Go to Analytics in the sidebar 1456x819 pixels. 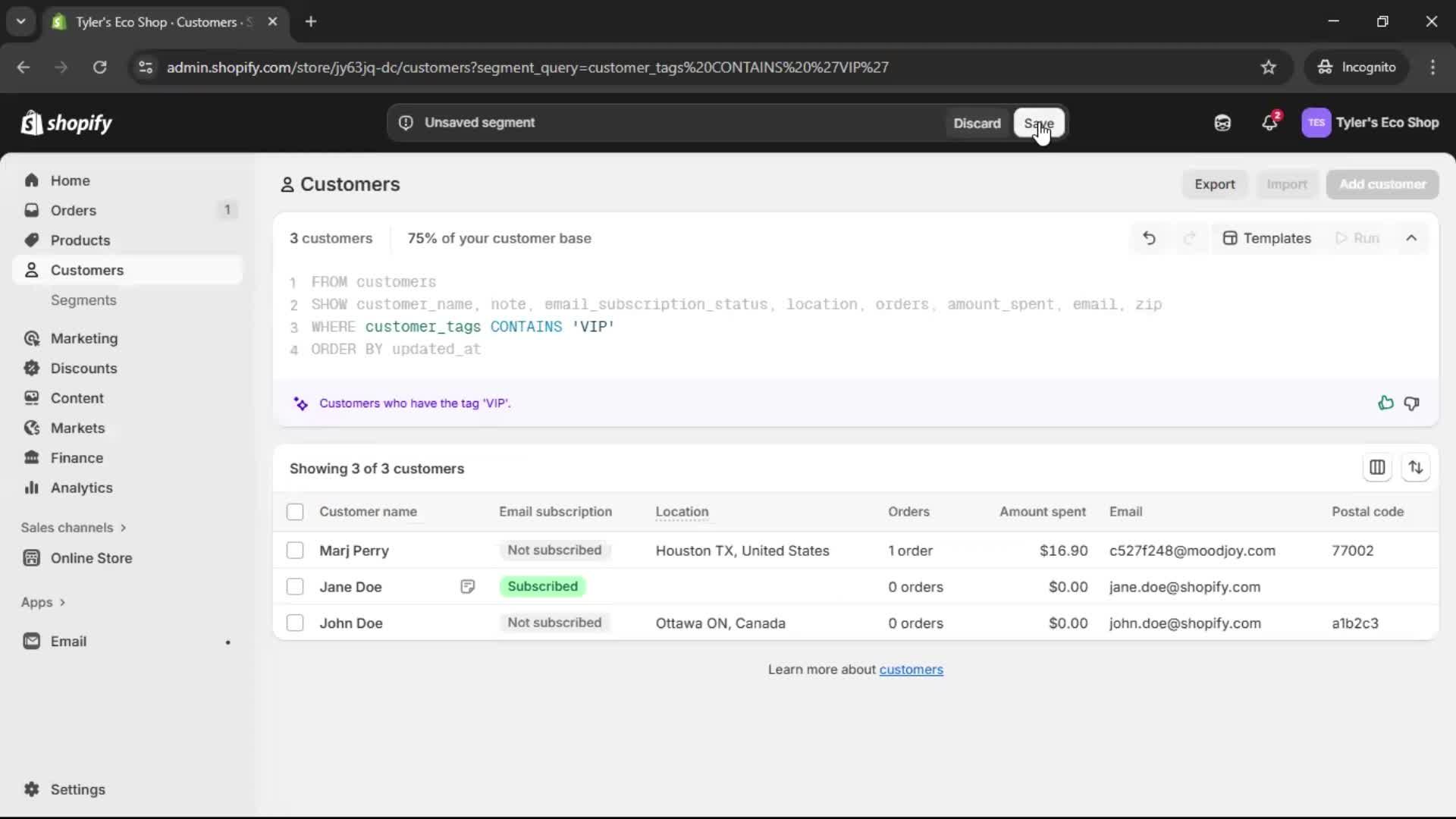81,488
